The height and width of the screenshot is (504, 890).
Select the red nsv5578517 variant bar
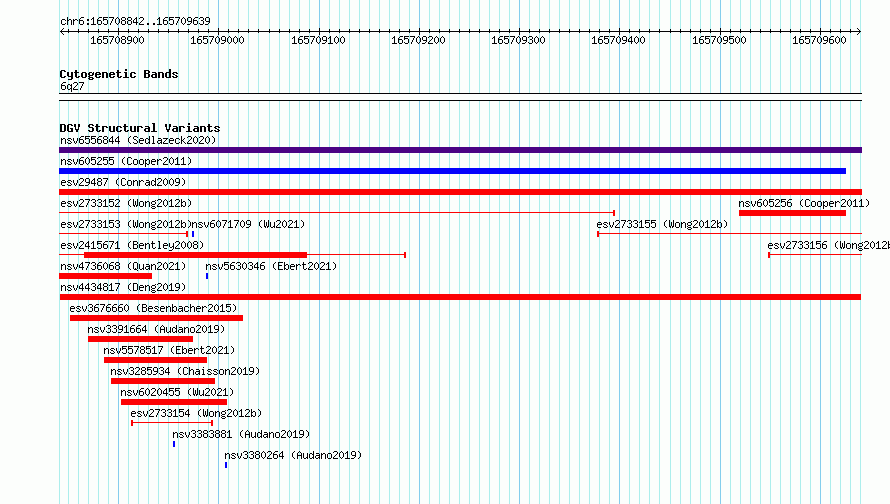pos(156,360)
